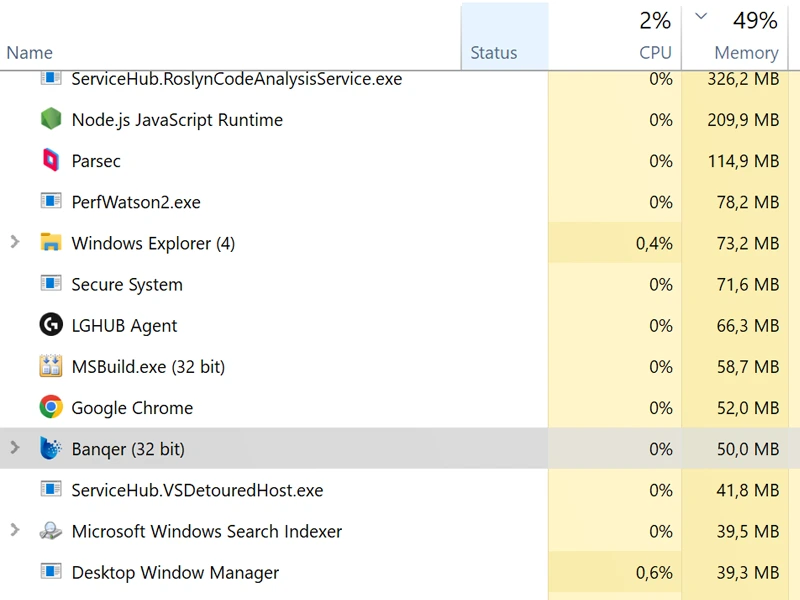Click the ServiceHub.RoslynCodeAnalysisService.exe process icon
The image size is (800, 600).
point(51,78)
